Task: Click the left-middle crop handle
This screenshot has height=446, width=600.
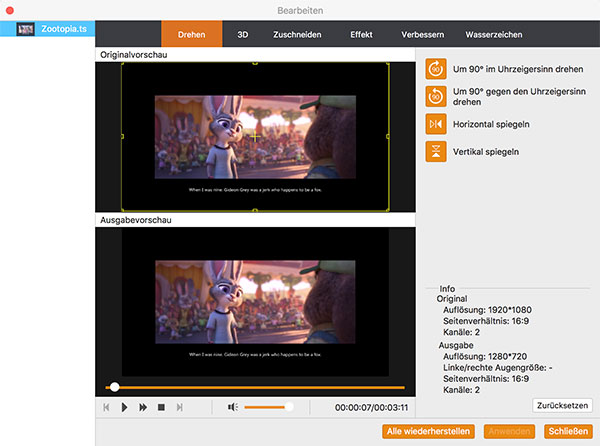Action: coord(122,137)
